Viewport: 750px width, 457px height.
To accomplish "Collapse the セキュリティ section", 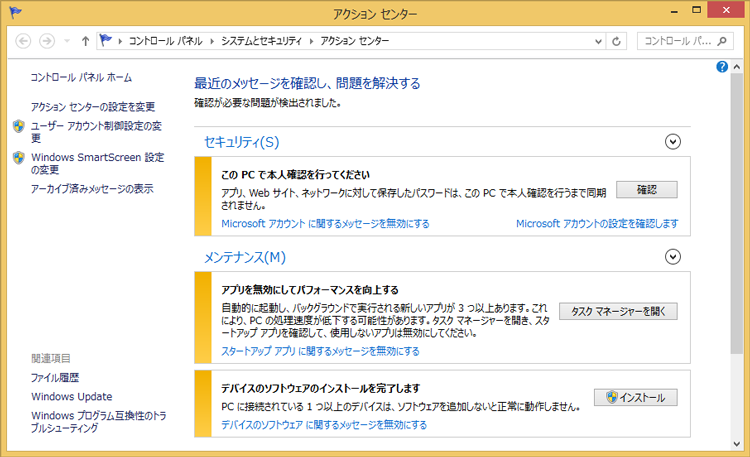I will tap(672, 142).
